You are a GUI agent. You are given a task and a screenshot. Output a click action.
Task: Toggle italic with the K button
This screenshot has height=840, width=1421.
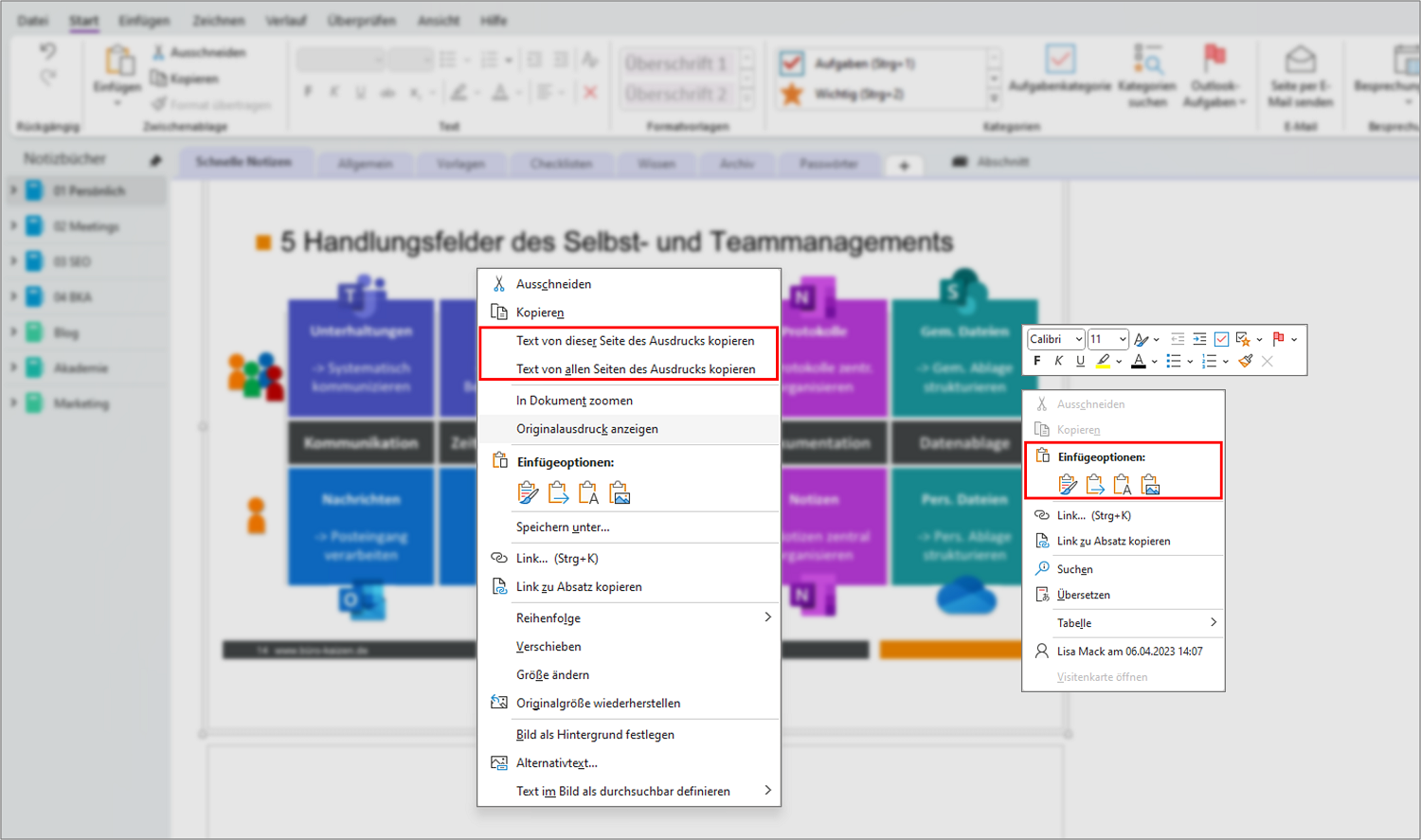[1059, 361]
